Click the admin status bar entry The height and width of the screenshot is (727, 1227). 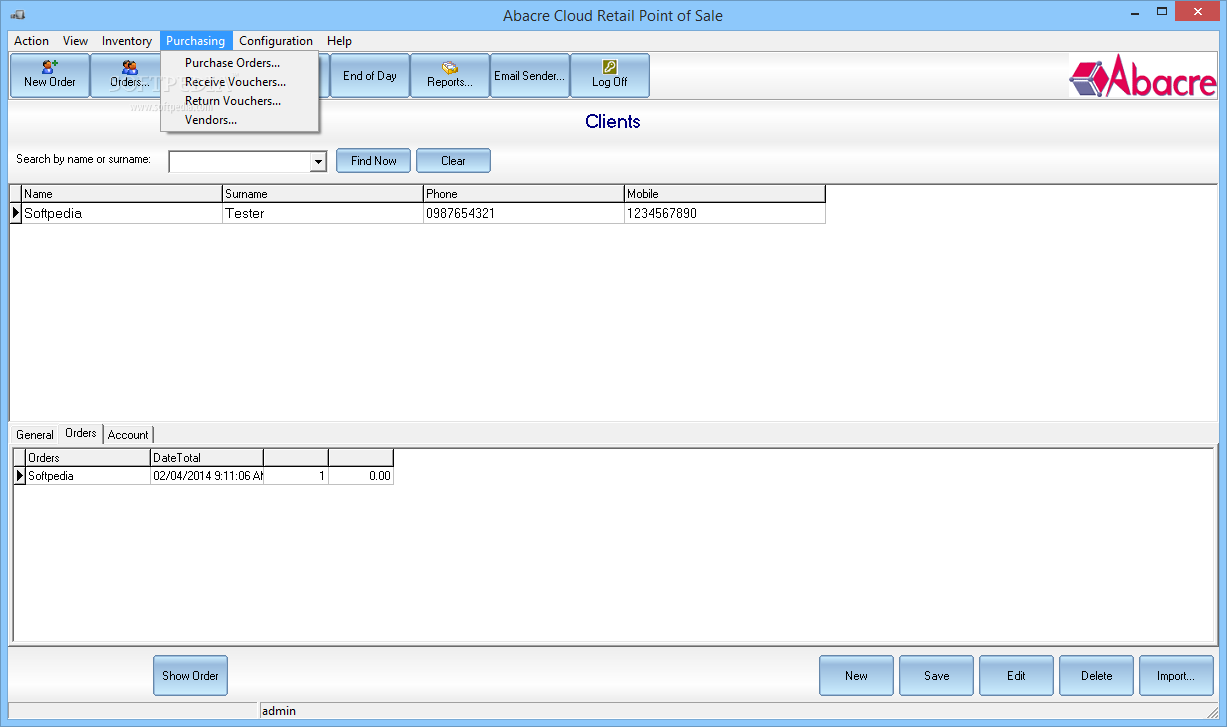(x=279, y=711)
